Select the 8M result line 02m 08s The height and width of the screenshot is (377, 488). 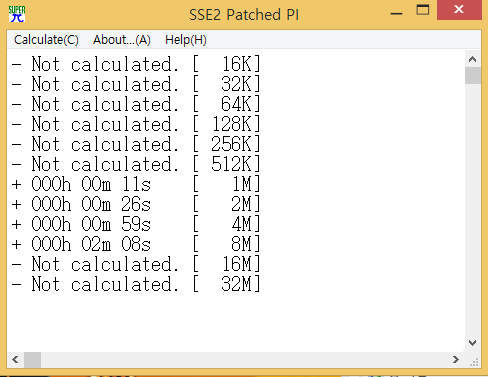coord(136,244)
